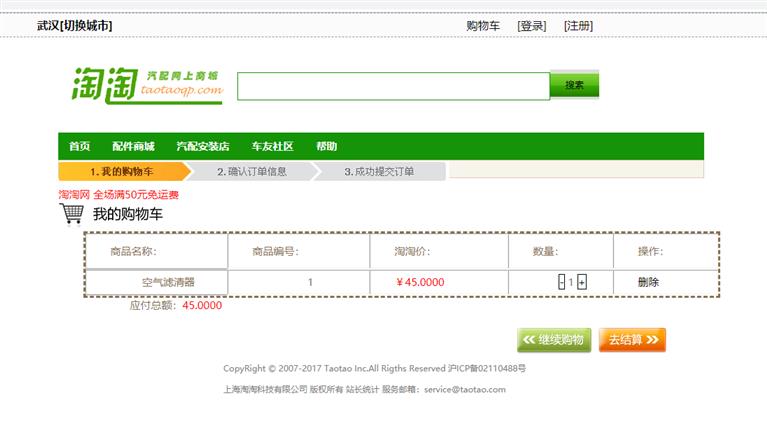Increase quantity with the plus button
Screen dimensions: 767x421
coord(582,283)
